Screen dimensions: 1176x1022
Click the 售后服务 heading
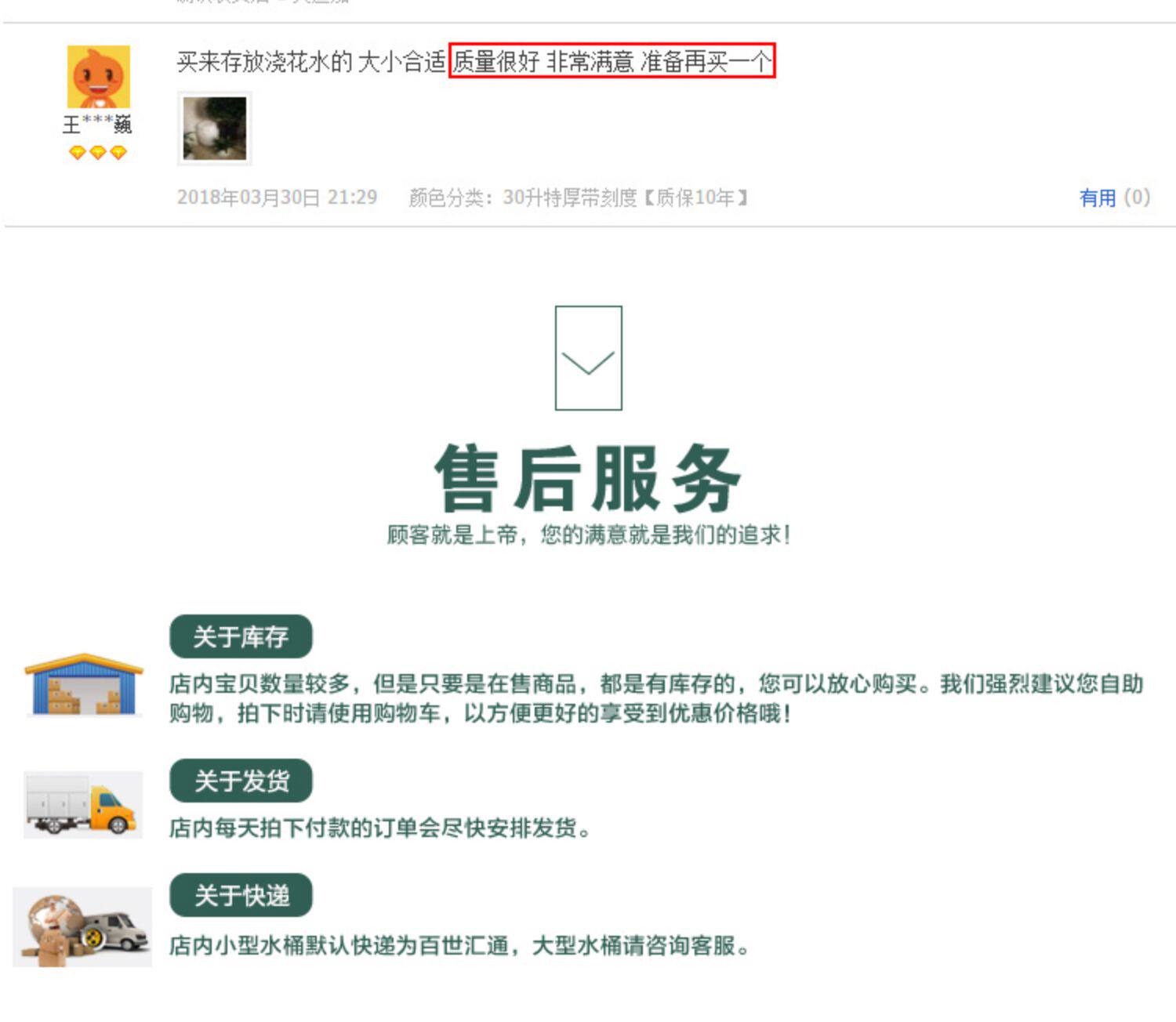(587, 477)
